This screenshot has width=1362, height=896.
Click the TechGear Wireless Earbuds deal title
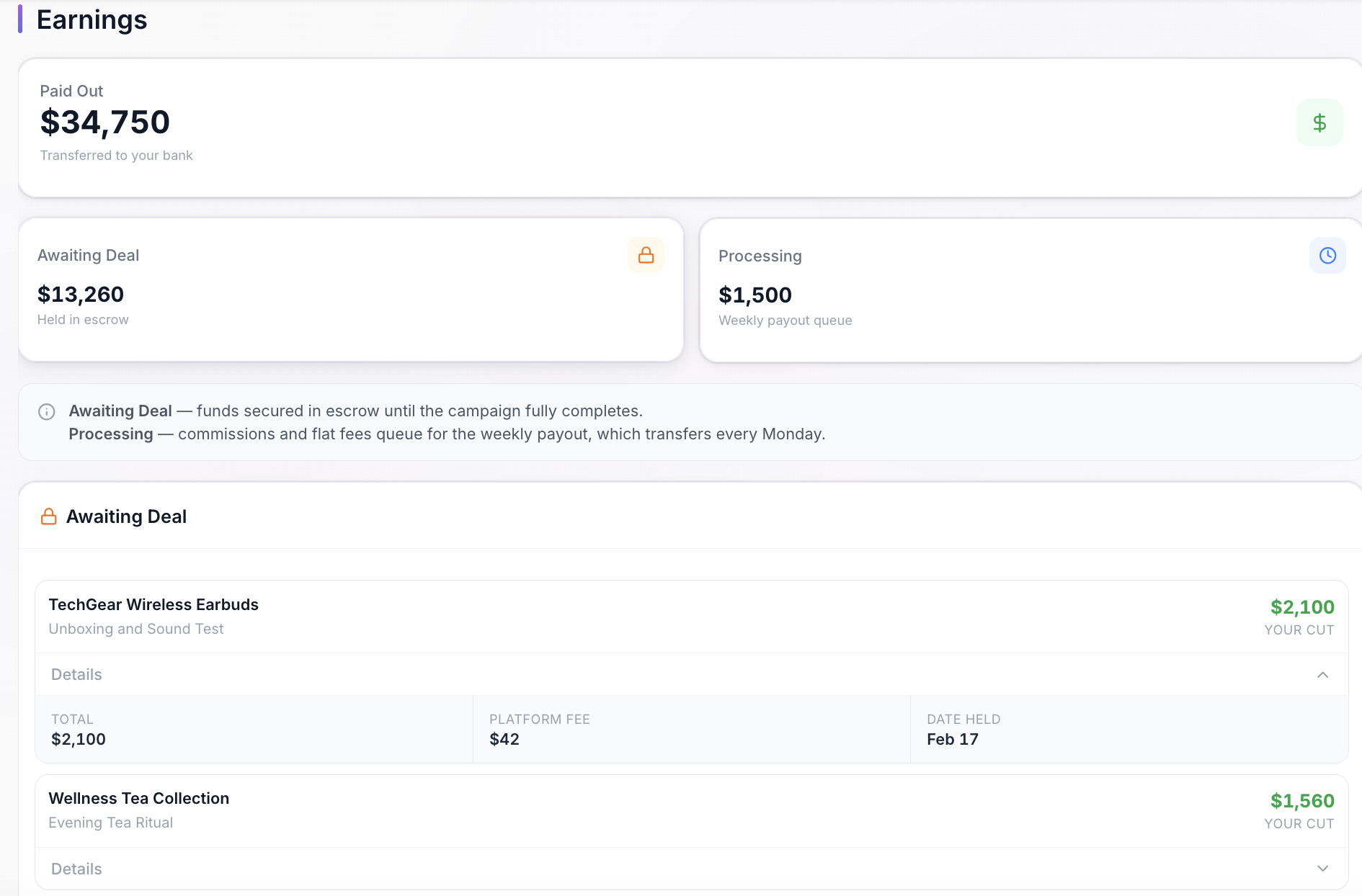tap(153, 605)
